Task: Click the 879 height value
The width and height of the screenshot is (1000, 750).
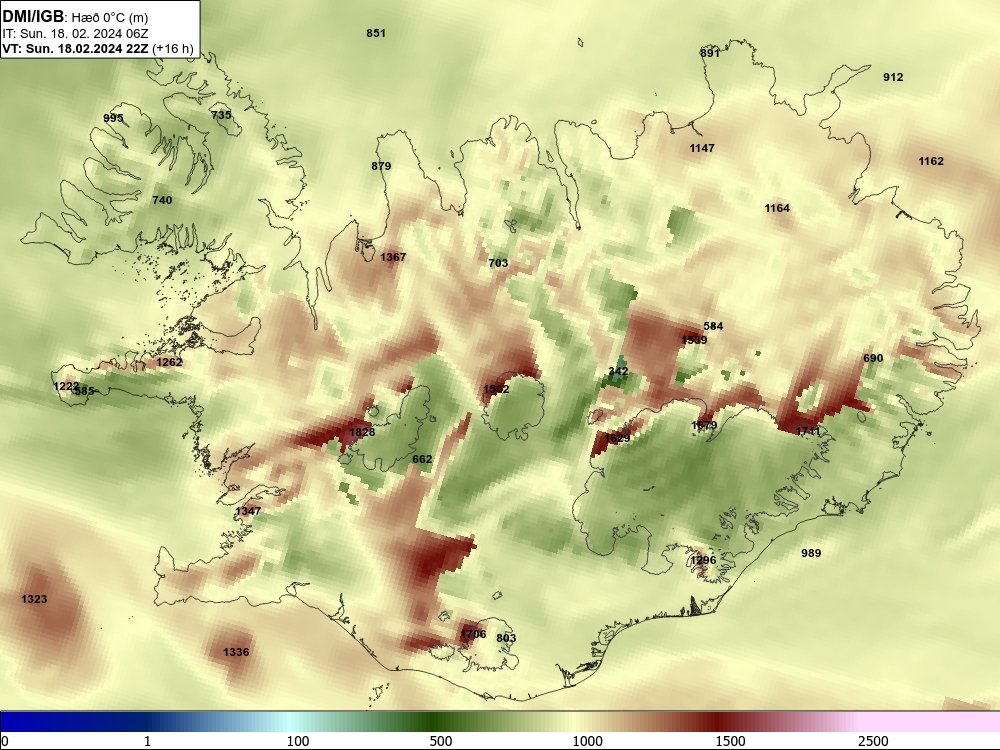Action: pyautogui.click(x=381, y=166)
